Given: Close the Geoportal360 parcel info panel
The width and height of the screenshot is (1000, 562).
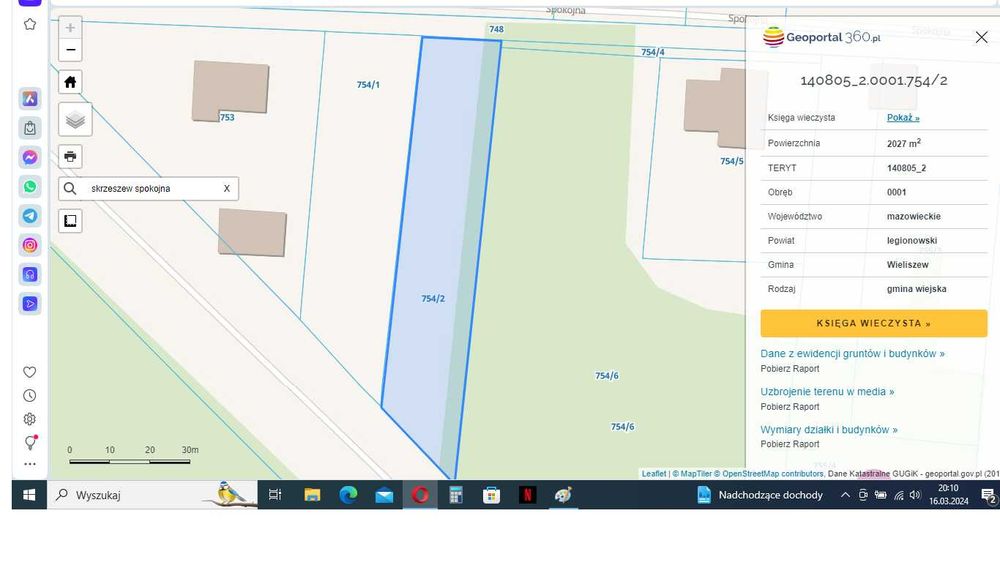Looking at the screenshot, I should click(x=982, y=38).
